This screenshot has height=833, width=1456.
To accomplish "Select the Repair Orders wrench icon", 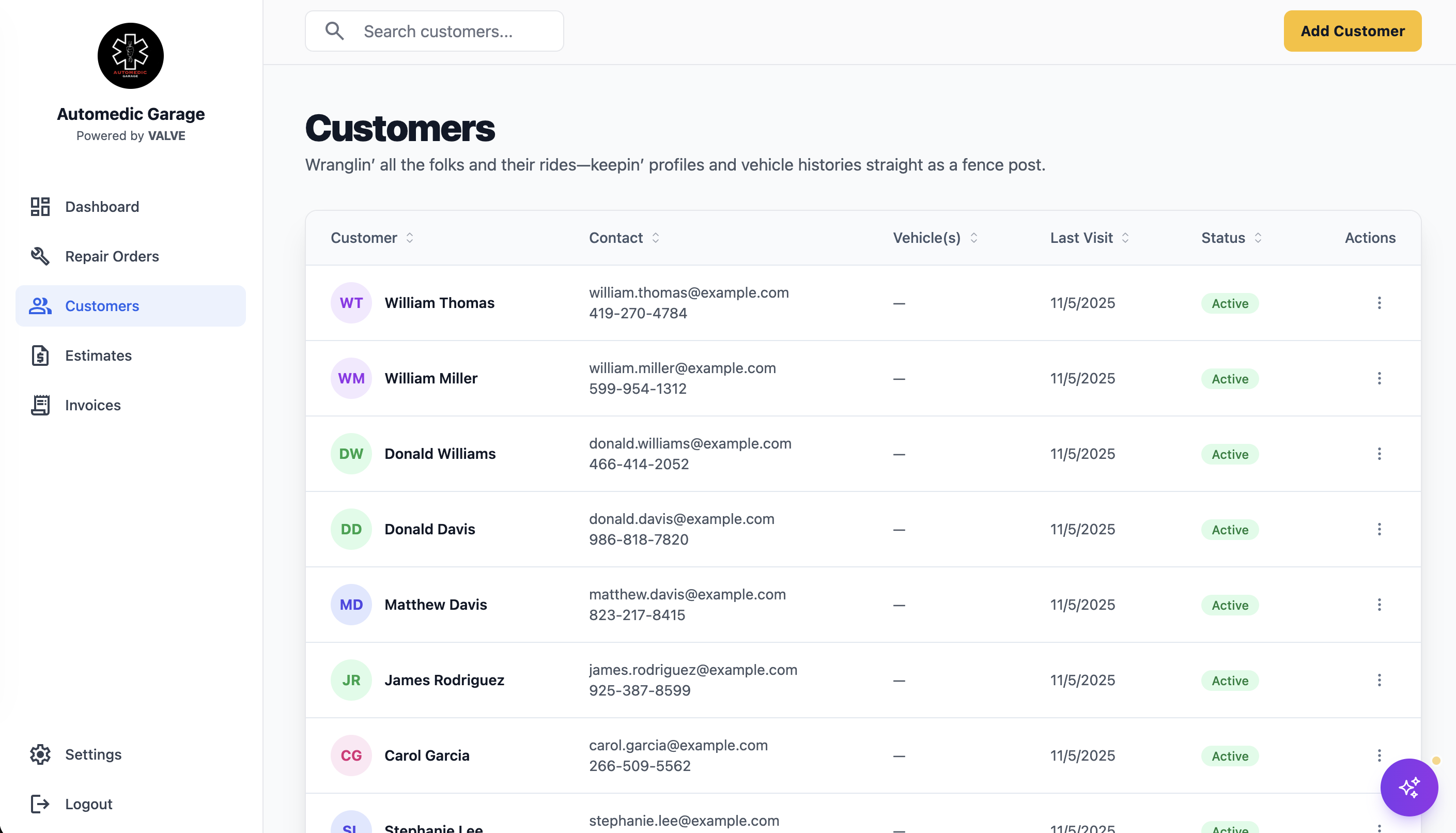I will click(x=39, y=256).
